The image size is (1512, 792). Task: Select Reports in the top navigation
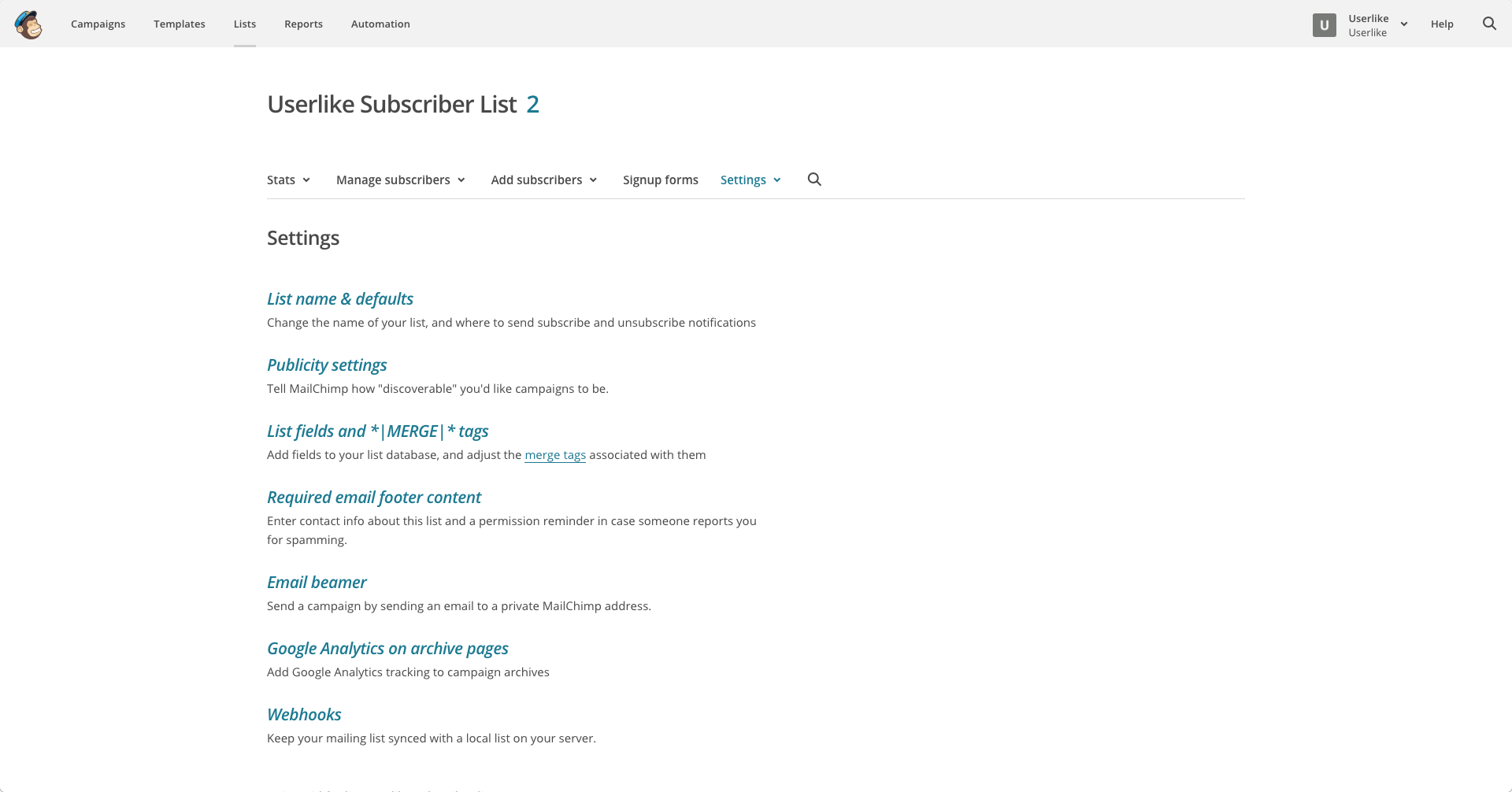303,24
